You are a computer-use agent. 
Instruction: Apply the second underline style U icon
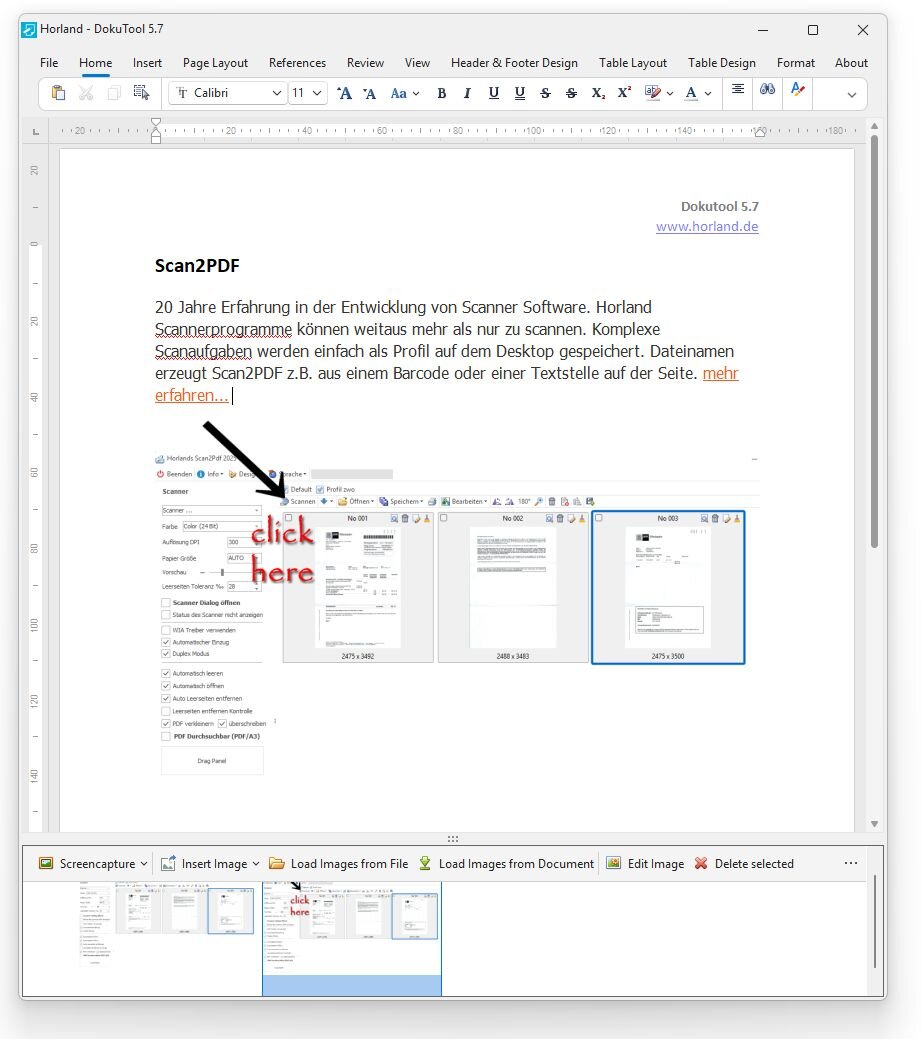(x=520, y=93)
